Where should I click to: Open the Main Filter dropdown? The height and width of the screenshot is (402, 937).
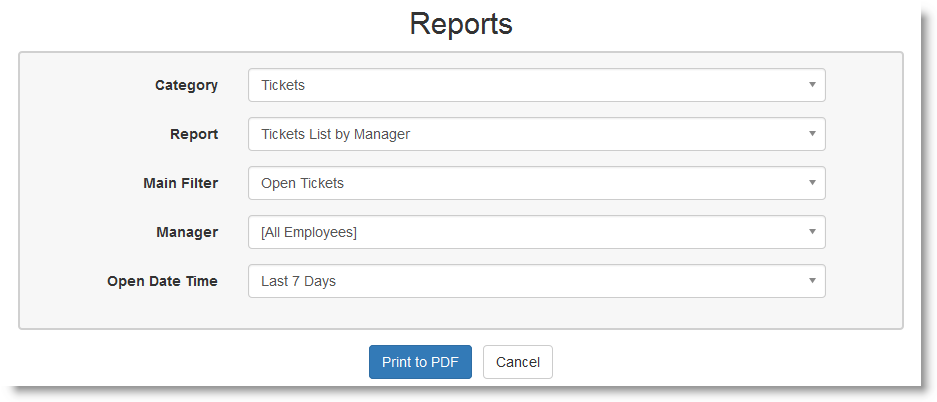point(536,183)
